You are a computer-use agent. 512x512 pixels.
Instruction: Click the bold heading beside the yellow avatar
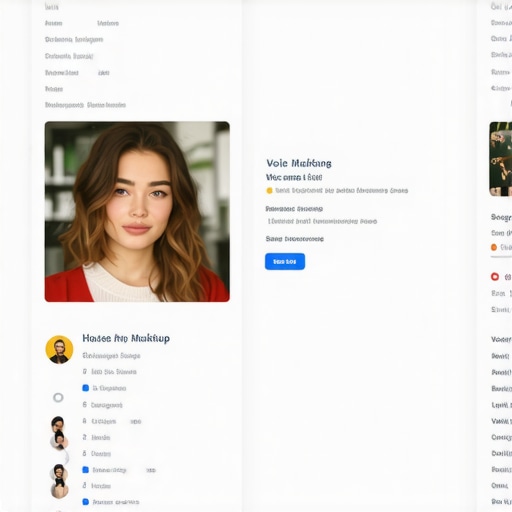coord(126,338)
